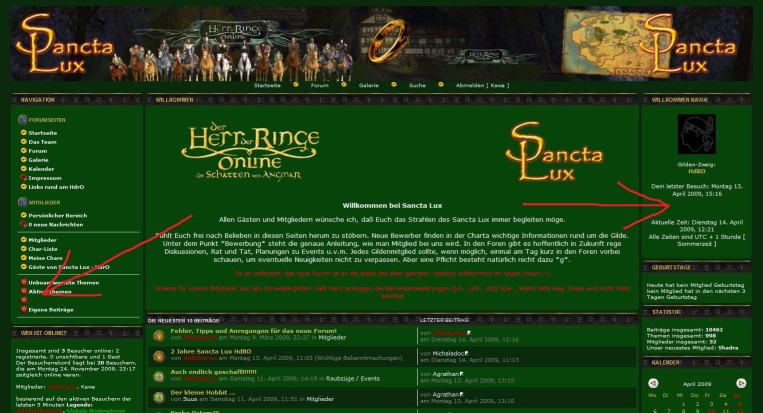763x413 pixels.
Task: Click the heart icon beside Eigene Beiträge
Action: click(23, 310)
